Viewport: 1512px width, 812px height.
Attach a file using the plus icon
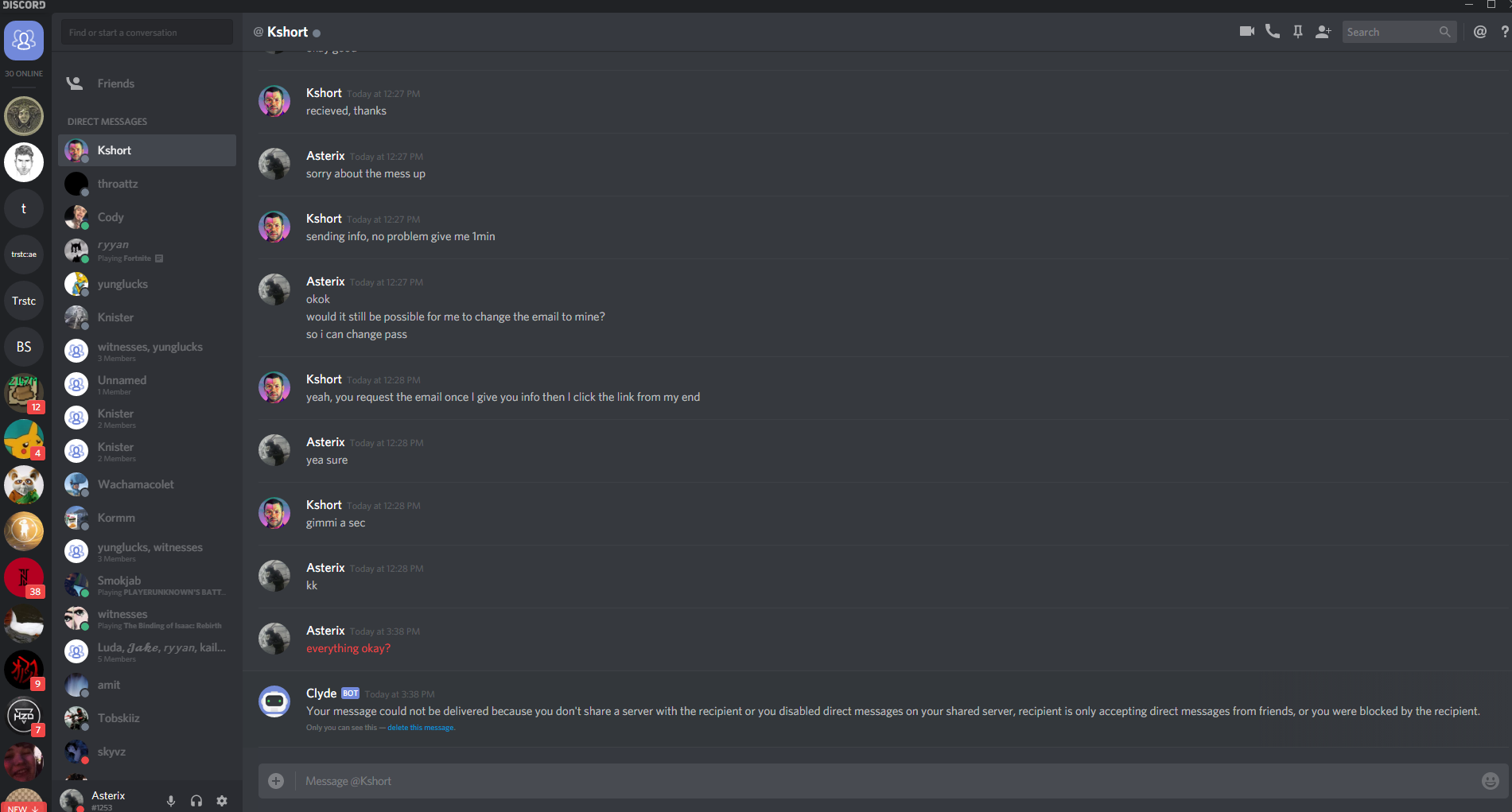click(276, 781)
